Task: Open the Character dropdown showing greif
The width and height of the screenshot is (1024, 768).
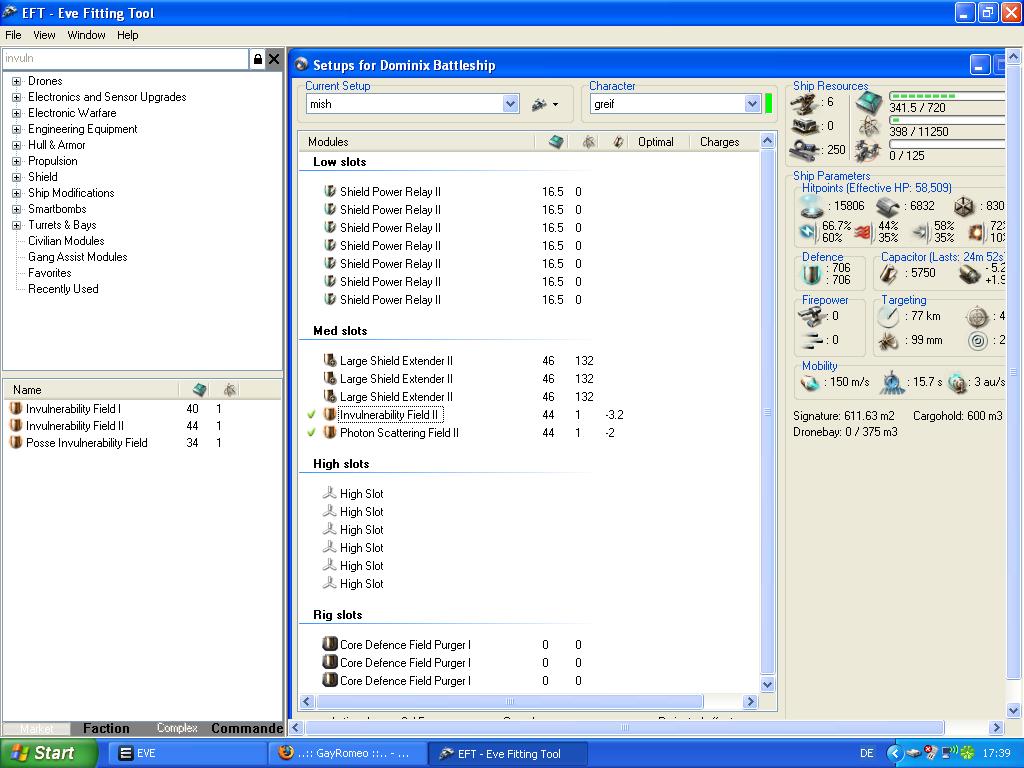Action: (x=752, y=104)
